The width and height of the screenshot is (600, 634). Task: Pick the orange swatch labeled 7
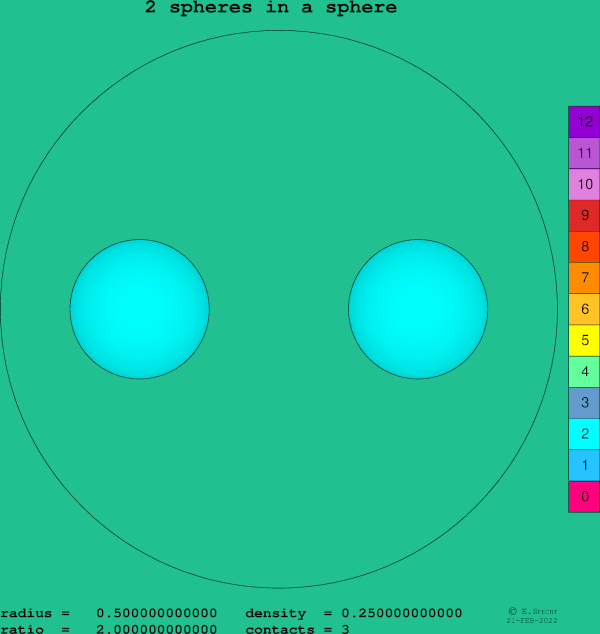point(584,278)
